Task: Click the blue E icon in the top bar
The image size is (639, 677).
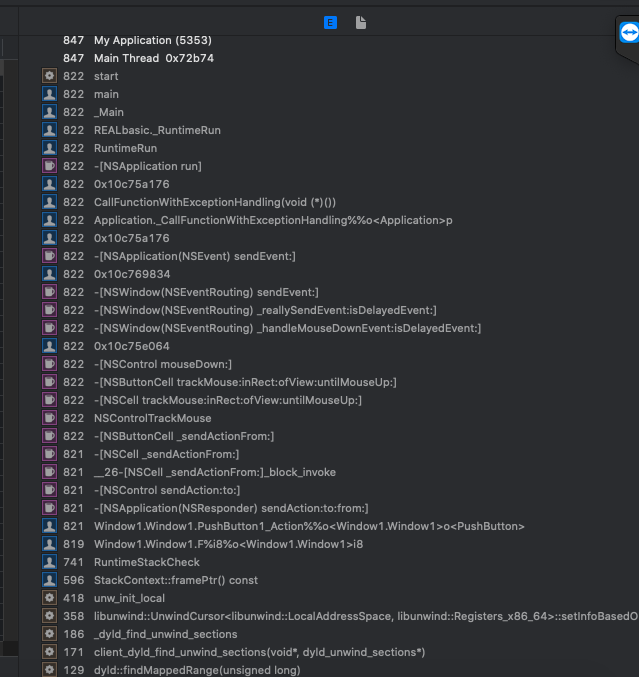Action: [x=330, y=22]
